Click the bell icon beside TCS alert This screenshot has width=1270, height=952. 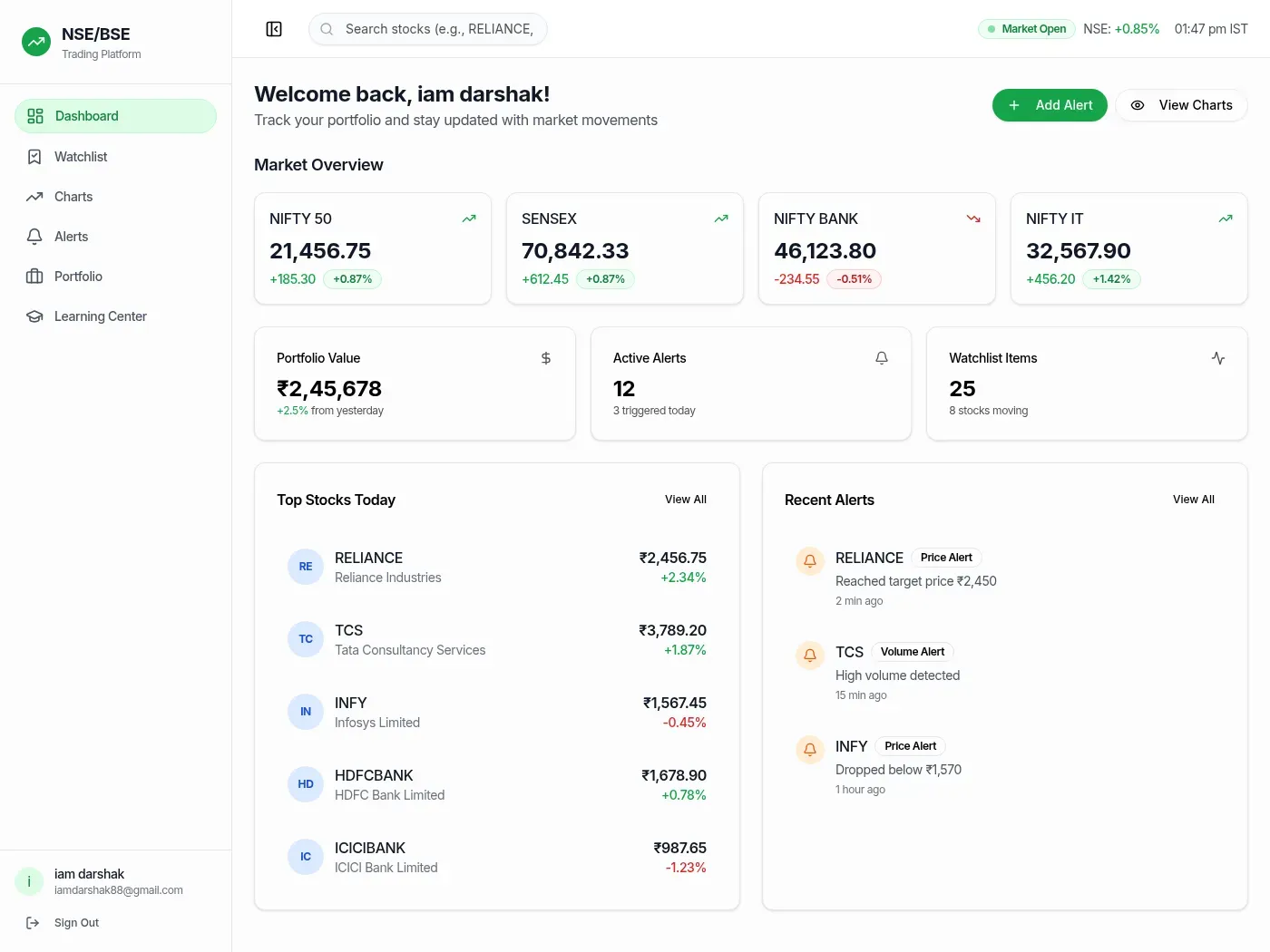pos(810,656)
